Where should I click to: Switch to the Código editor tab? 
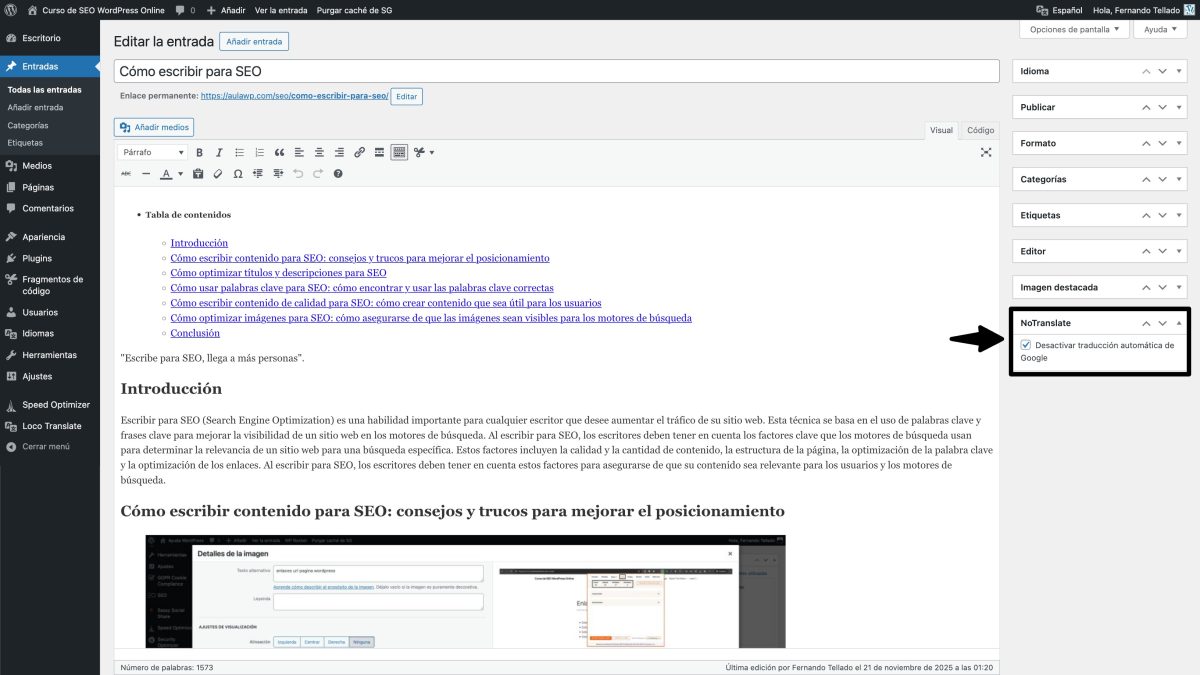(979, 130)
